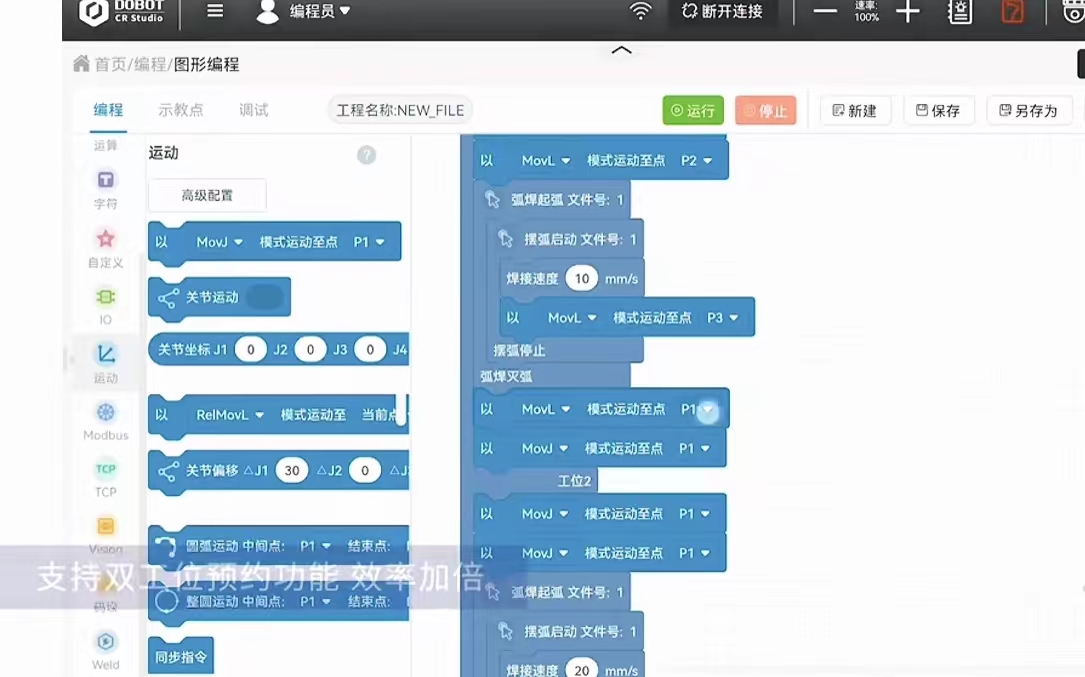Click the help question mark icon
Viewport: 1085px width, 677px height.
(x=367, y=155)
